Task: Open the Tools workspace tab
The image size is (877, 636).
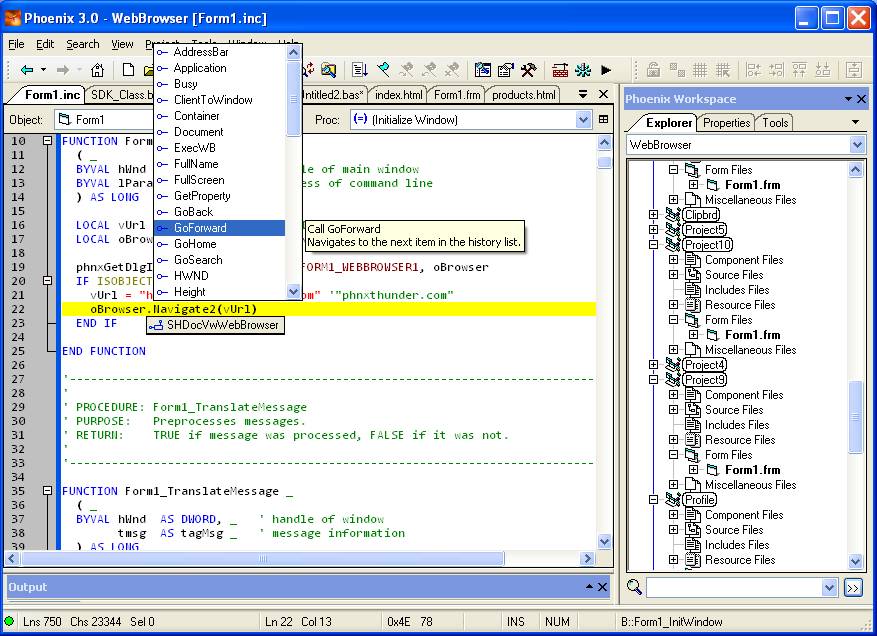Action: tap(775, 123)
